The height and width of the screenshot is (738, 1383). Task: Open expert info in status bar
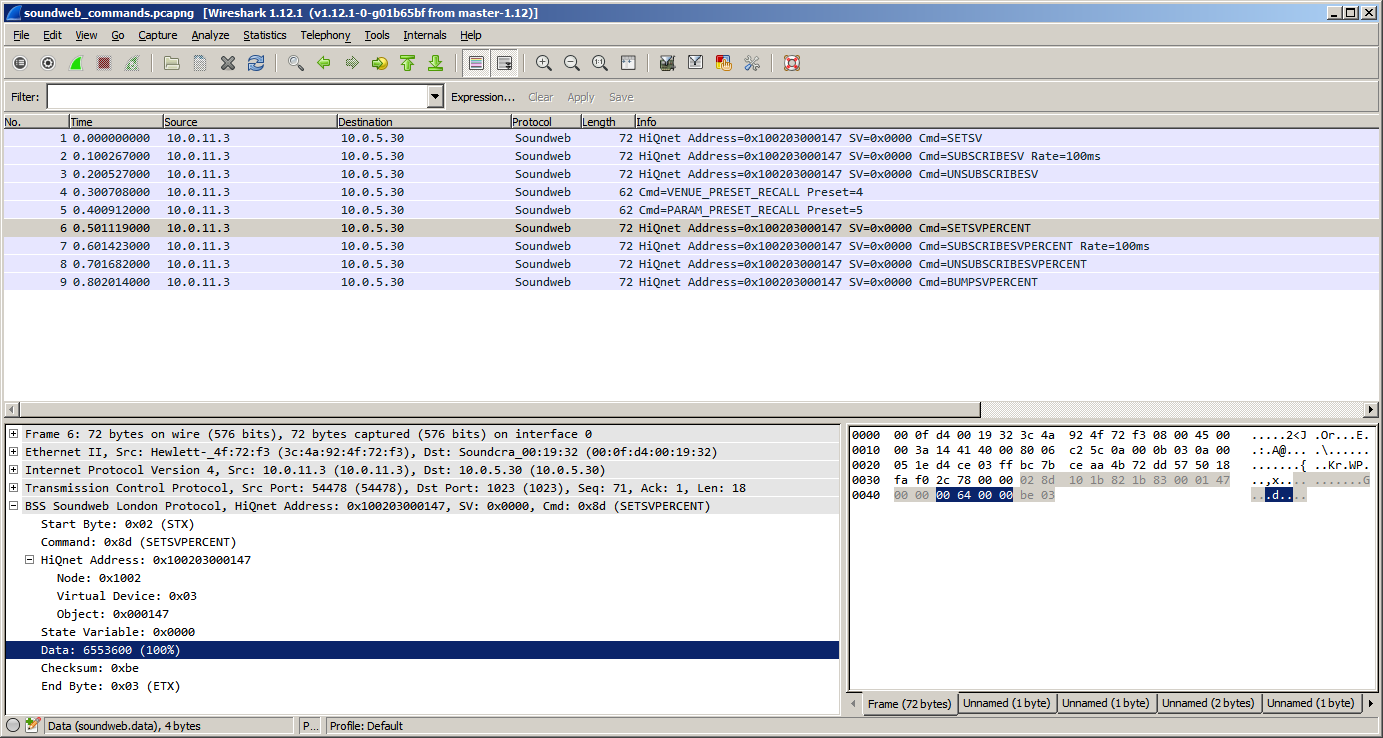pyautogui.click(x=13, y=726)
